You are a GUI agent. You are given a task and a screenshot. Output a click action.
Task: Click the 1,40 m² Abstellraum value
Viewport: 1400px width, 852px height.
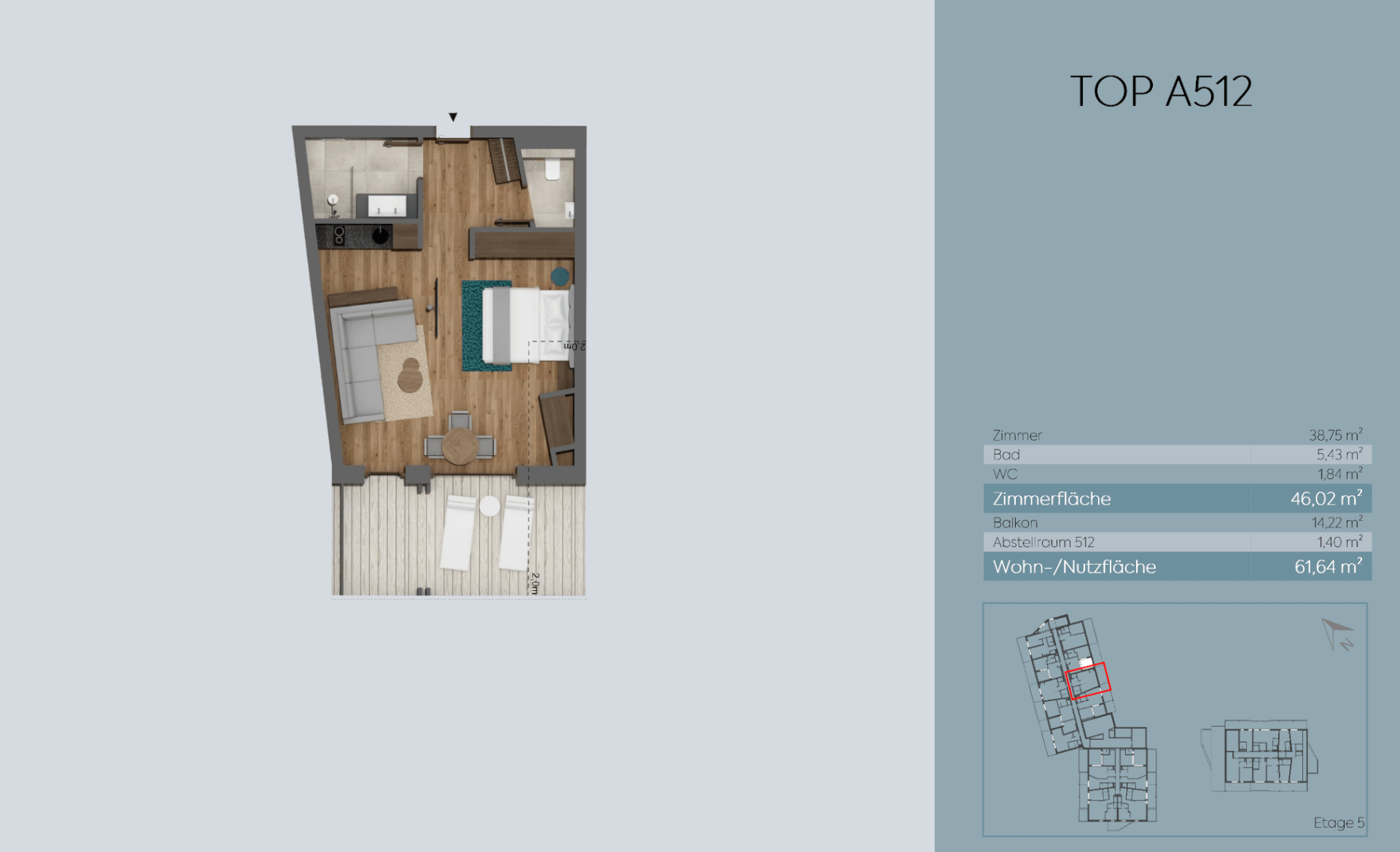[1339, 542]
